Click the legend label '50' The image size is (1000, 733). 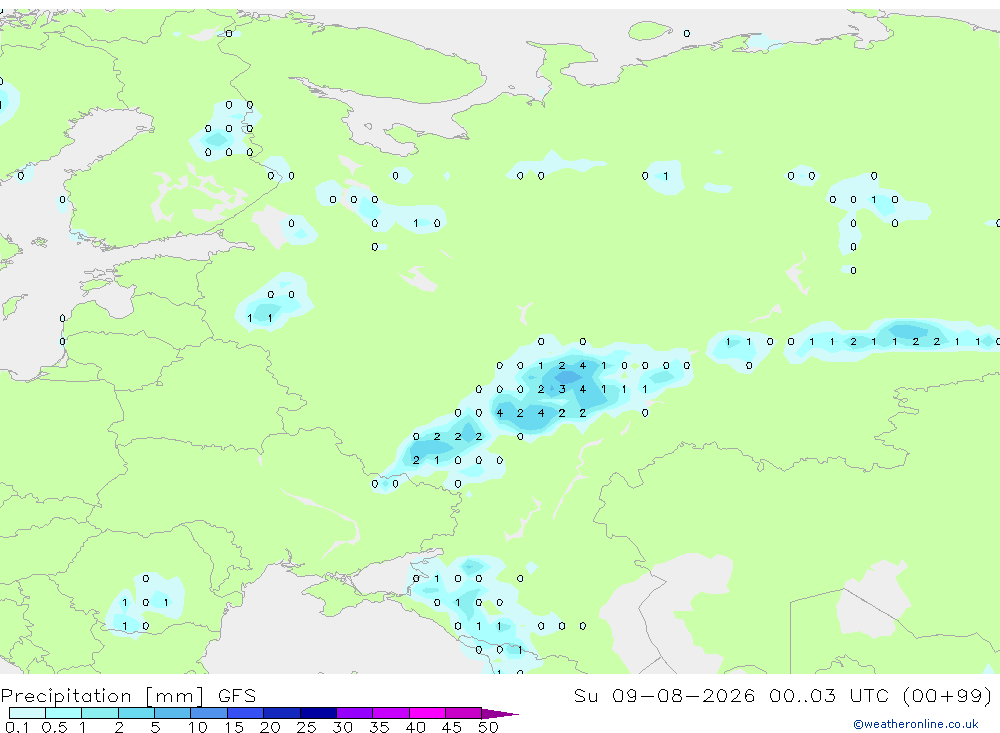[488, 727]
